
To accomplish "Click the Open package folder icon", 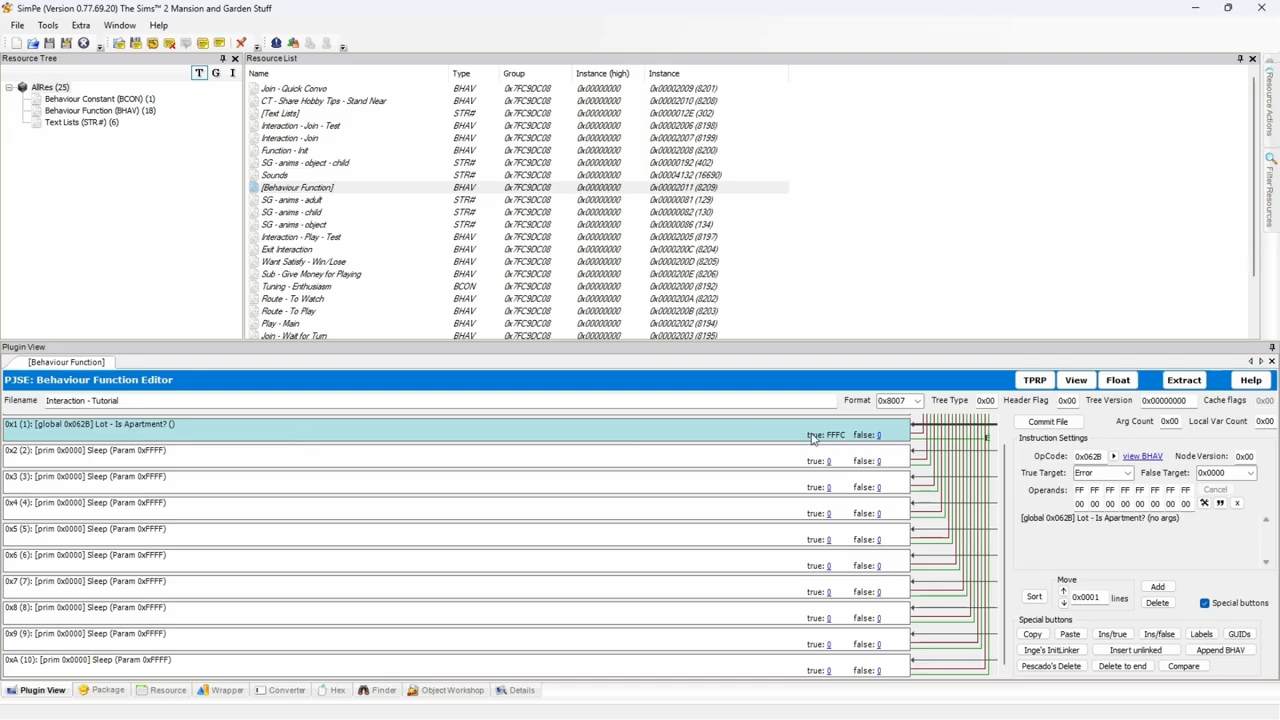I will click(33, 43).
